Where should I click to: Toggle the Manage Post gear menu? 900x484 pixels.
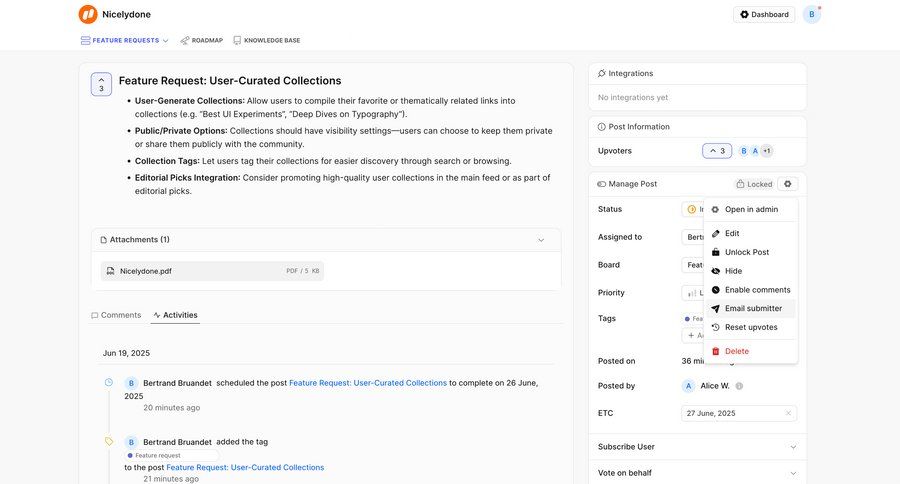click(788, 184)
